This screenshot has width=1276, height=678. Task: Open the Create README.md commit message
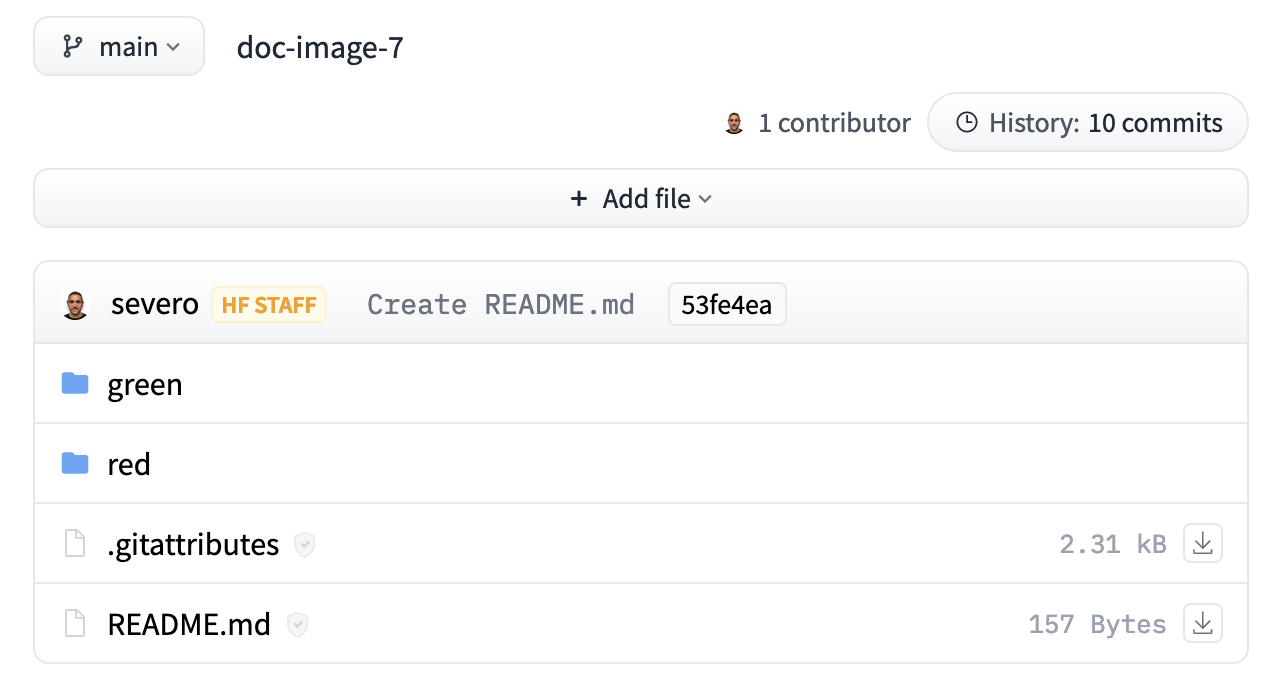point(500,305)
